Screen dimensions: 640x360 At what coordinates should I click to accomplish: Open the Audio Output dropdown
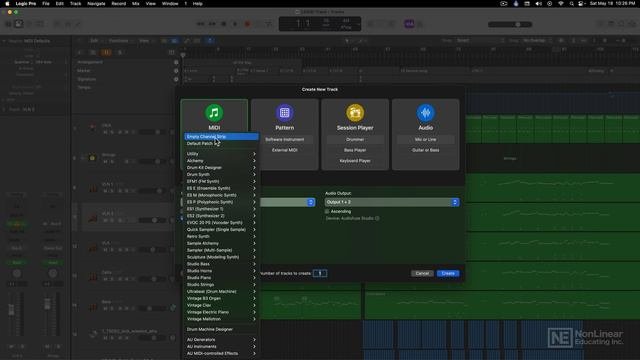pos(392,202)
